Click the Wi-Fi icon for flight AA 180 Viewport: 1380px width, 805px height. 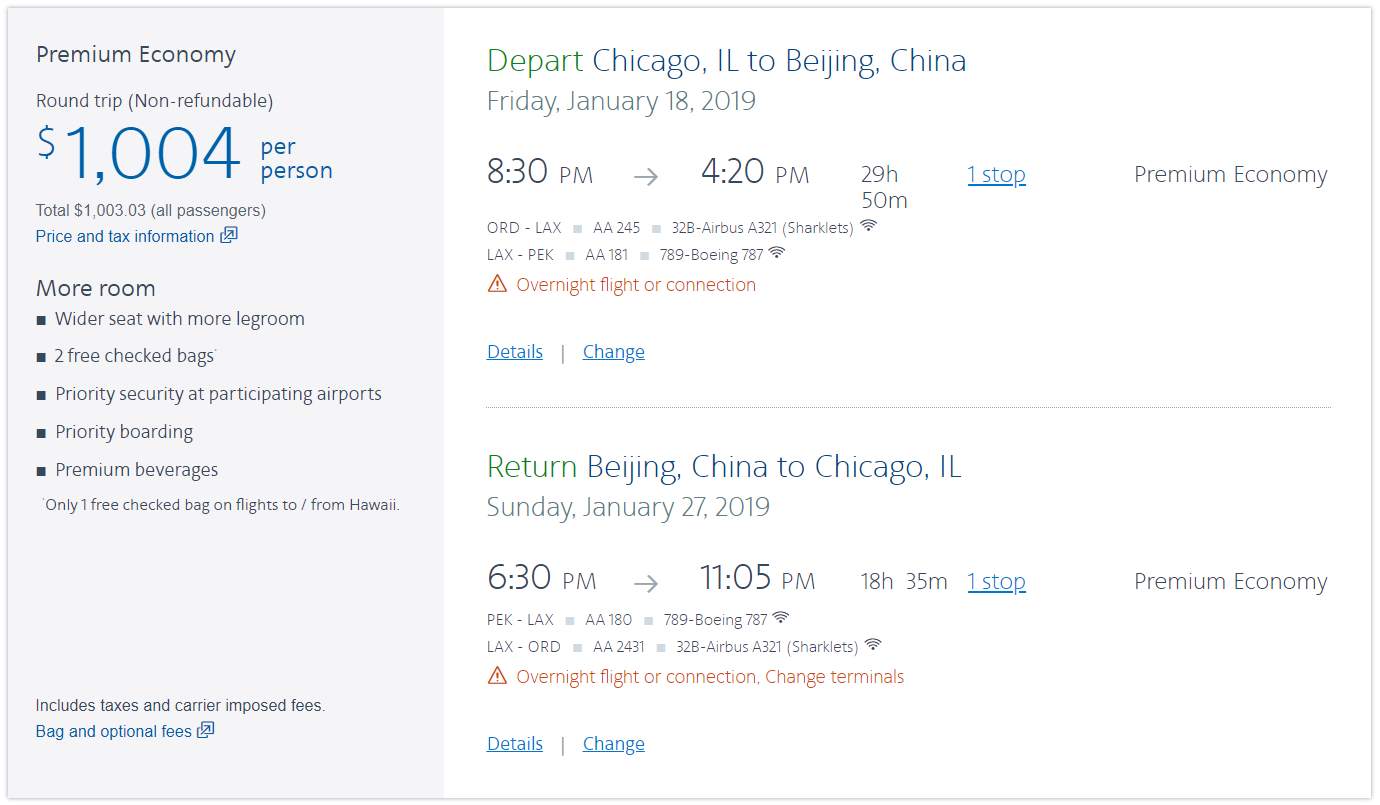781,618
